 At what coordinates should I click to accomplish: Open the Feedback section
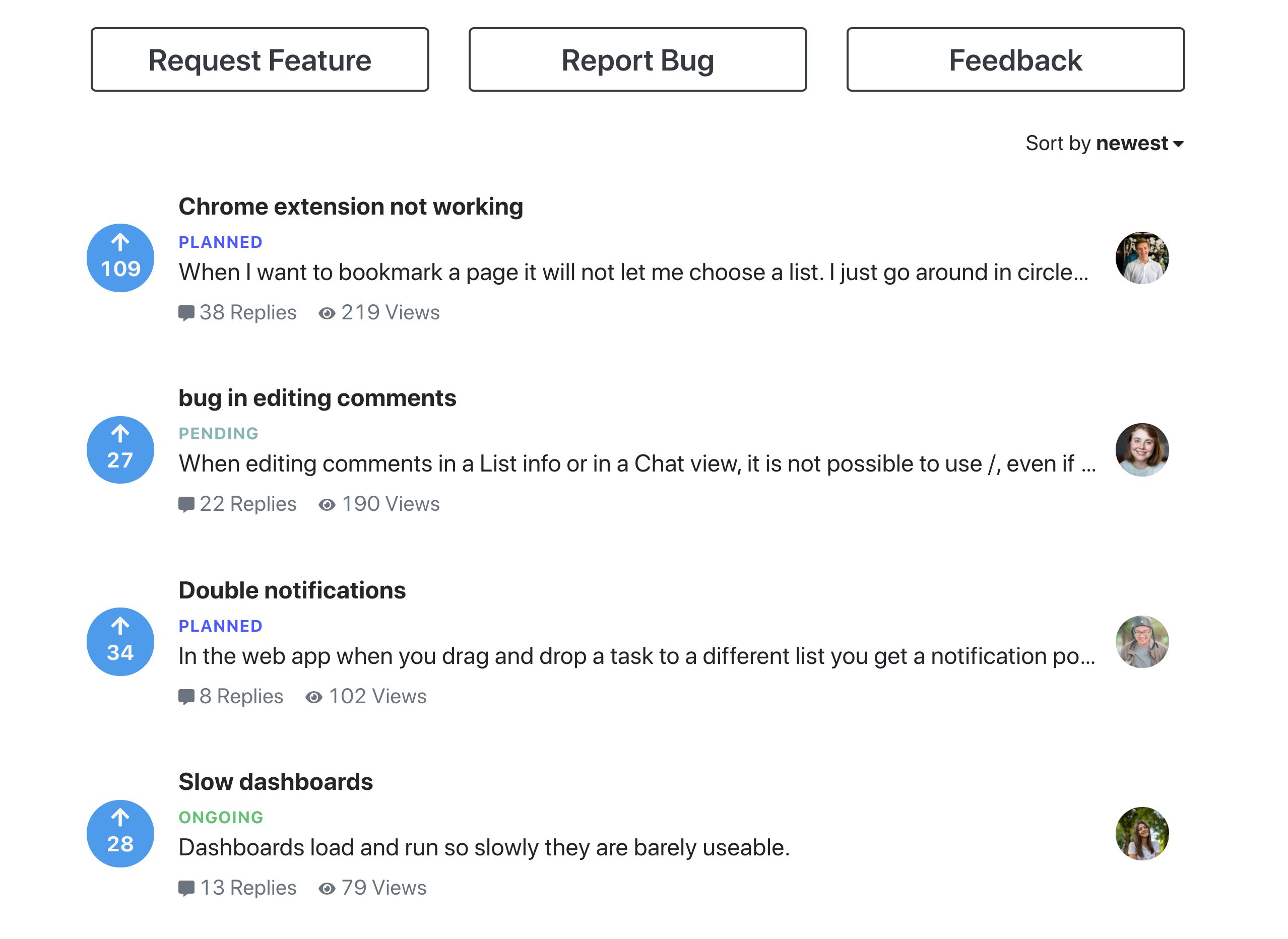[1015, 59]
